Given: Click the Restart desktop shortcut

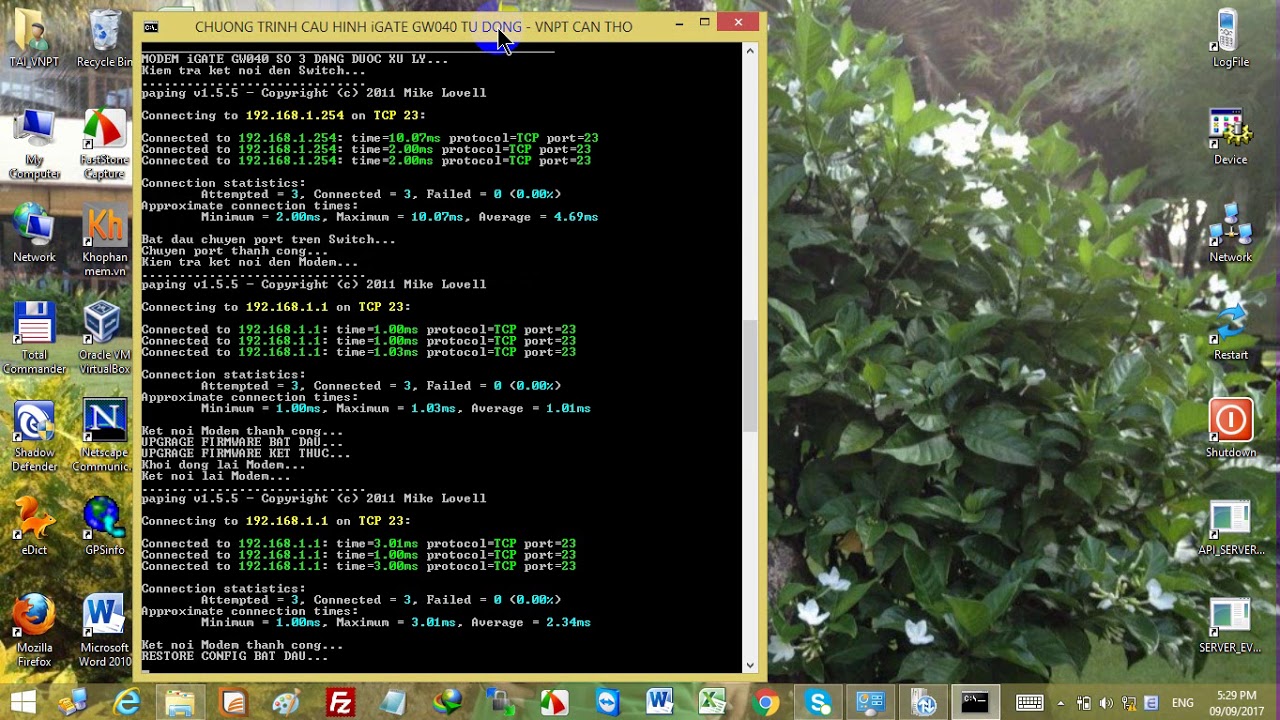Looking at the screenshot, I should 1230,332.
